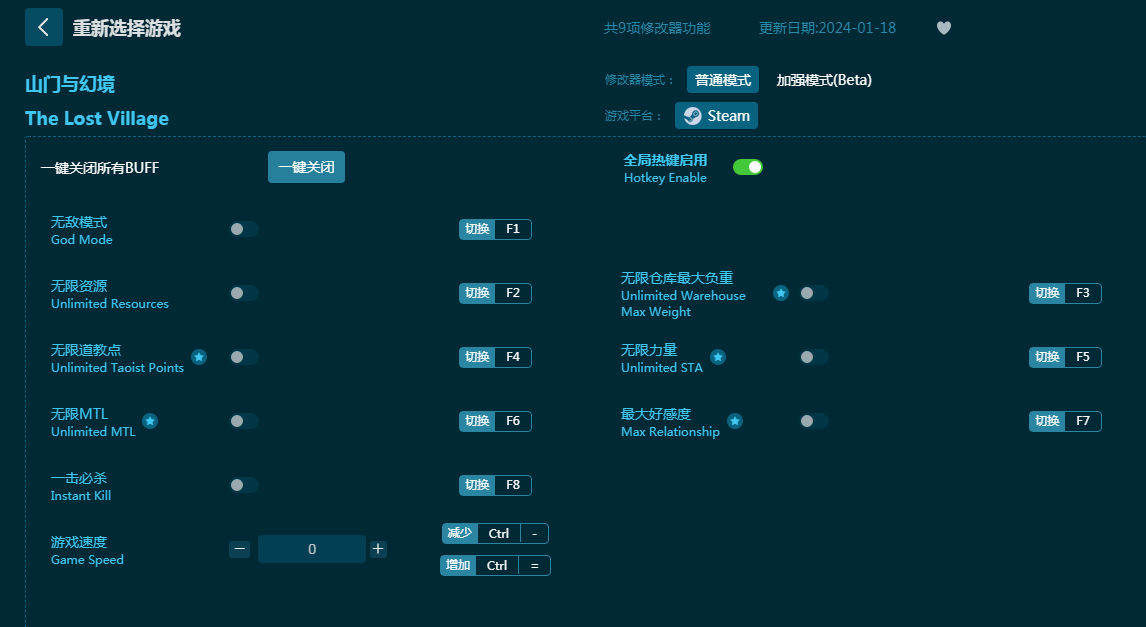1146x627 pixels.
Task: Click the Game Speed value field
Action: coord(312,549)
